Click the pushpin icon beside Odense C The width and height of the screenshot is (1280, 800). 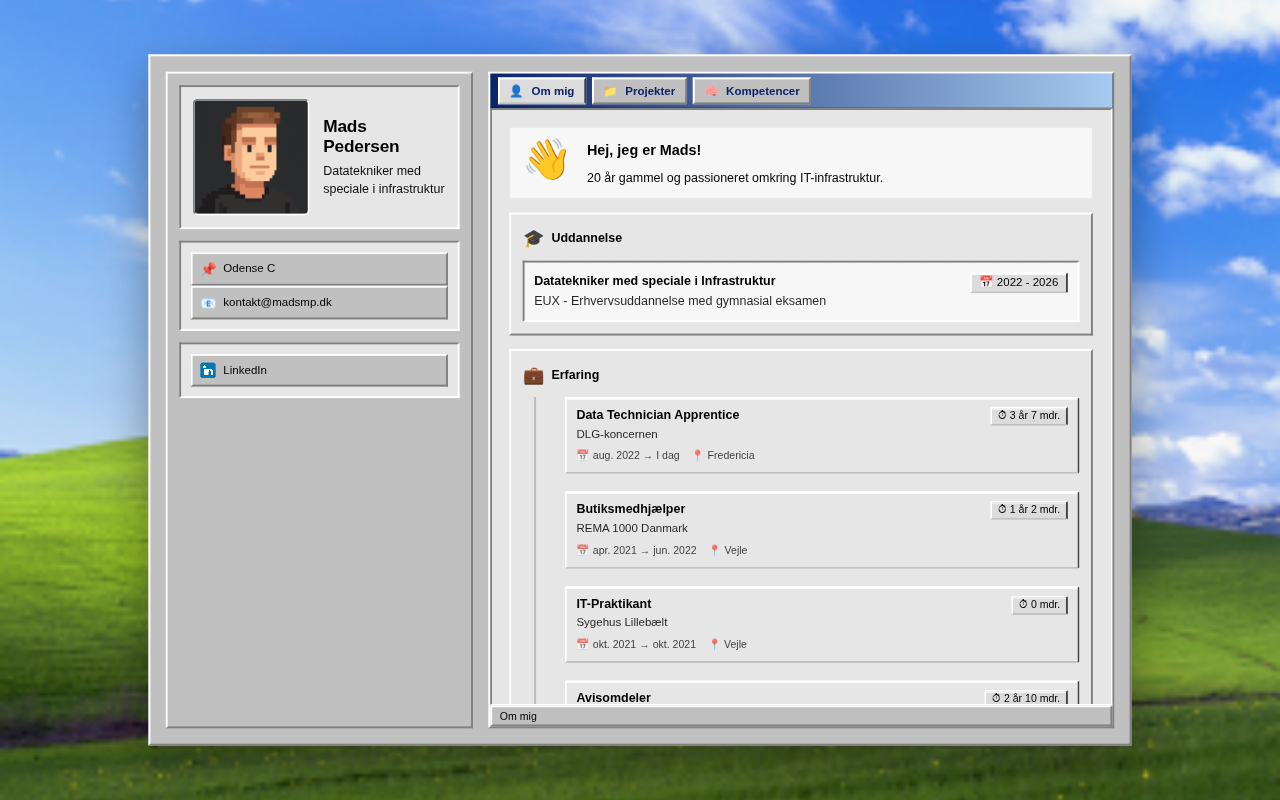pos(208,269)
